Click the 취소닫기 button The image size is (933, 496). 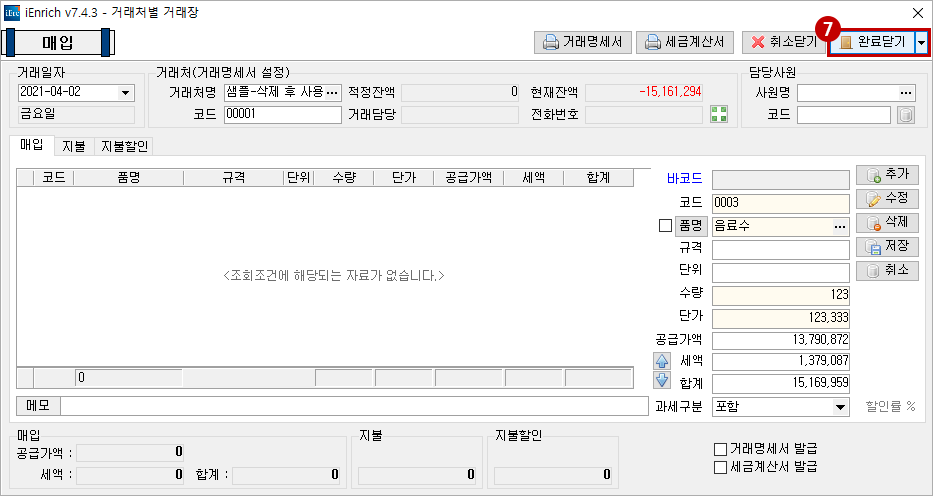tap(782, 42)
